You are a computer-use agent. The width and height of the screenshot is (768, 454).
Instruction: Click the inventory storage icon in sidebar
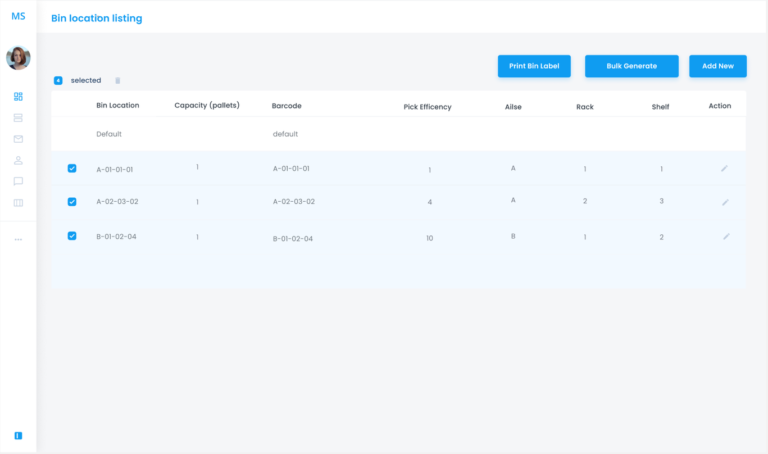click(x=18, y=118)
